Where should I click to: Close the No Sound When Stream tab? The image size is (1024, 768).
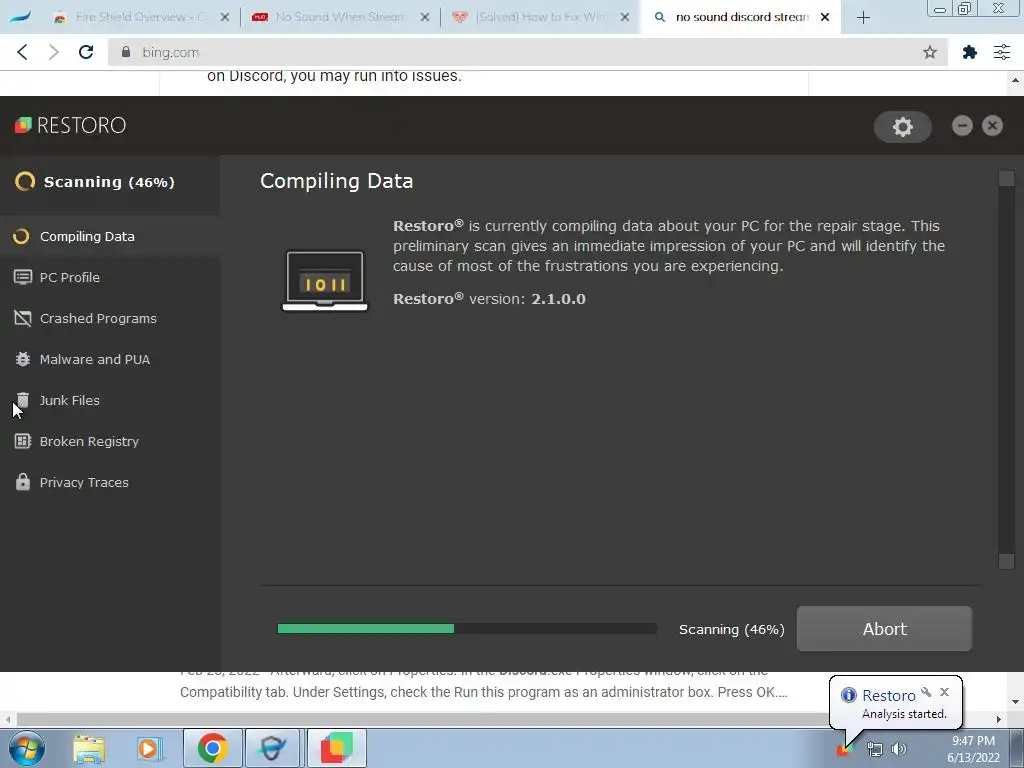pyautogui.click(x=425, y=18)
